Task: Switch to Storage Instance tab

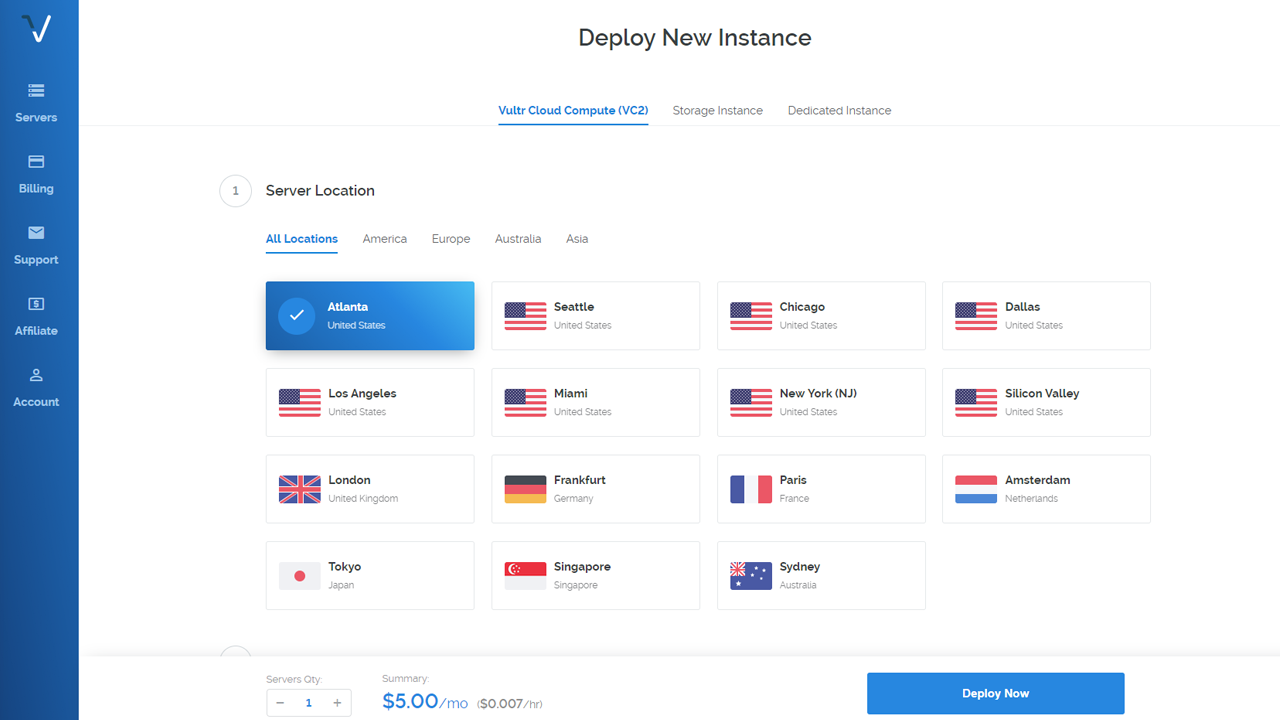Action: coord(718,110)
